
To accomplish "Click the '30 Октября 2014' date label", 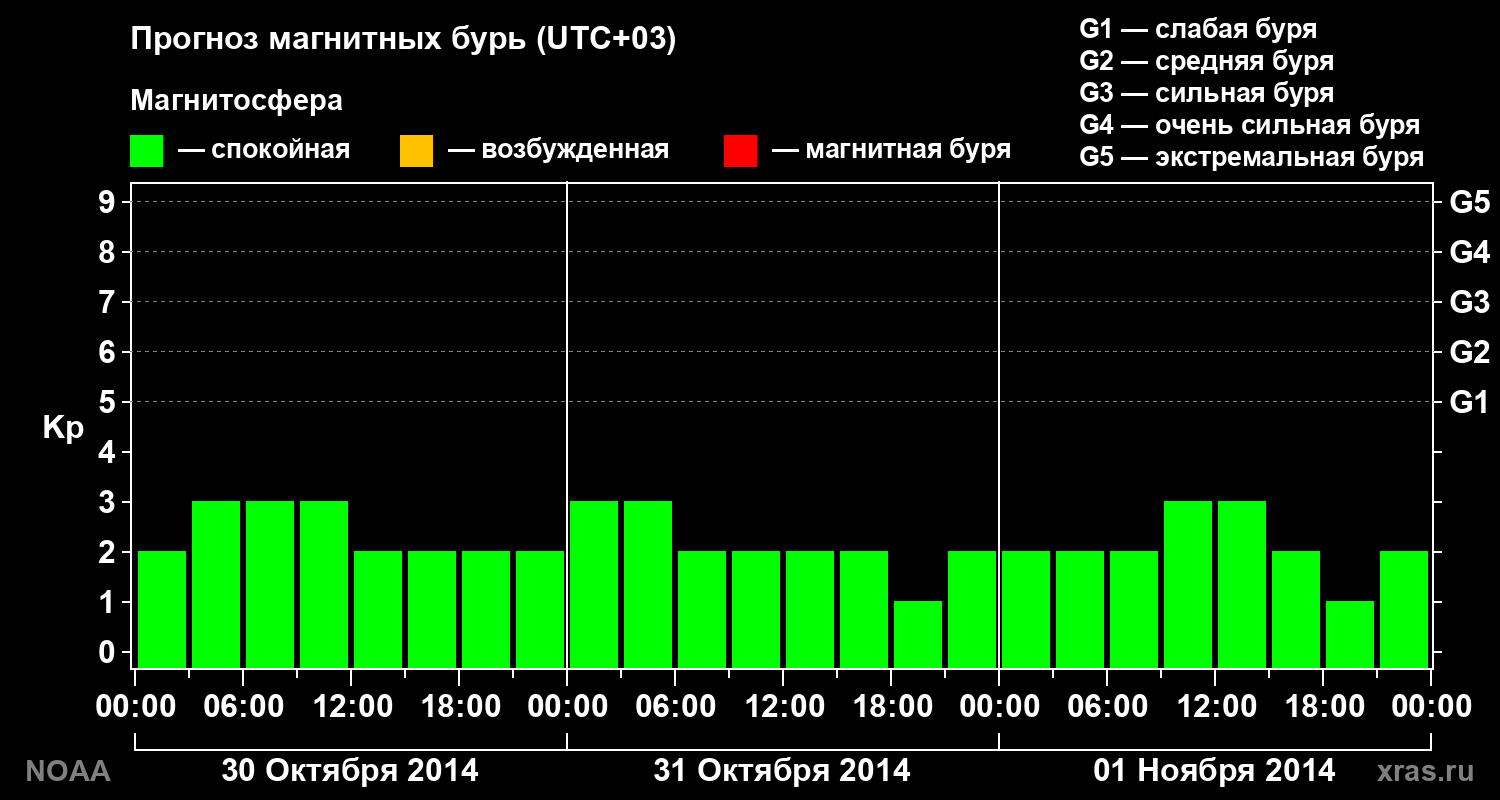I will 350,771.
